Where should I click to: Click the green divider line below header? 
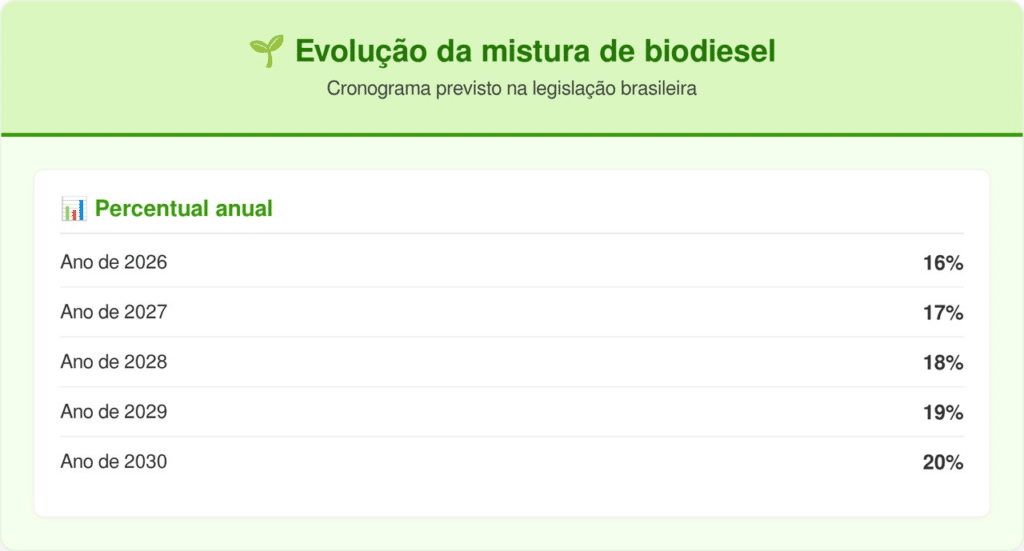click(x=512, y=135)
